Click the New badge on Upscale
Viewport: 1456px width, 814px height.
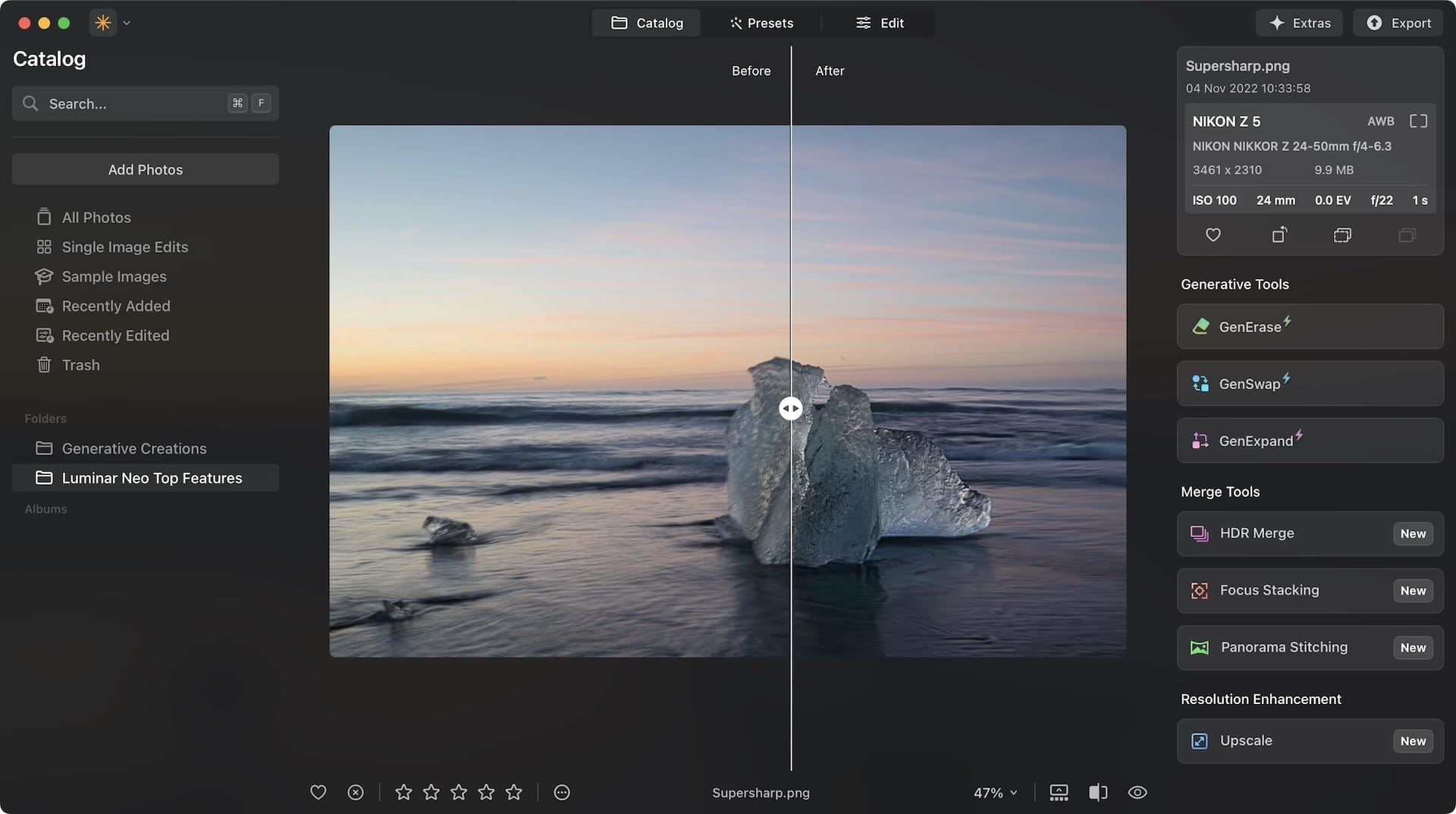point(1413,741)
